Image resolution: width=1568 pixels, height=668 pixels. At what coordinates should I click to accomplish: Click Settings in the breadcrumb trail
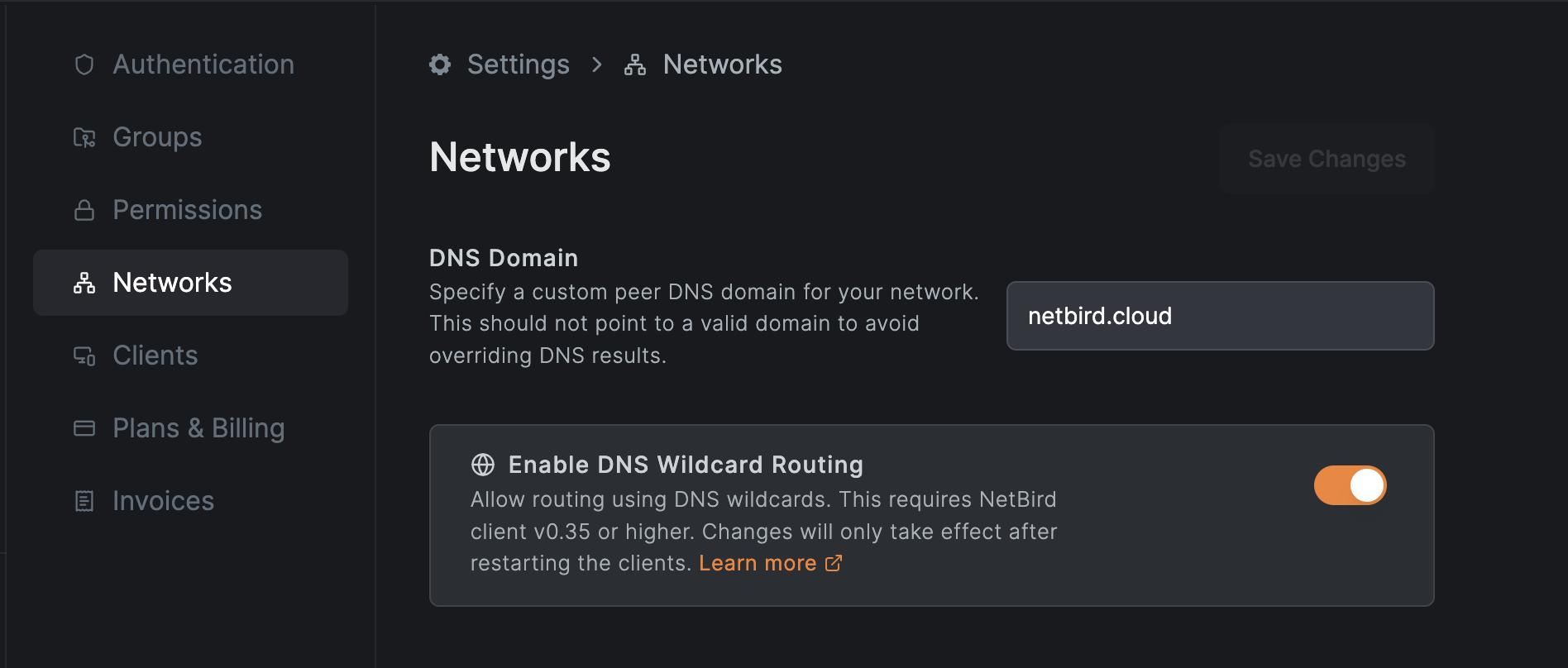click(519, 64)
